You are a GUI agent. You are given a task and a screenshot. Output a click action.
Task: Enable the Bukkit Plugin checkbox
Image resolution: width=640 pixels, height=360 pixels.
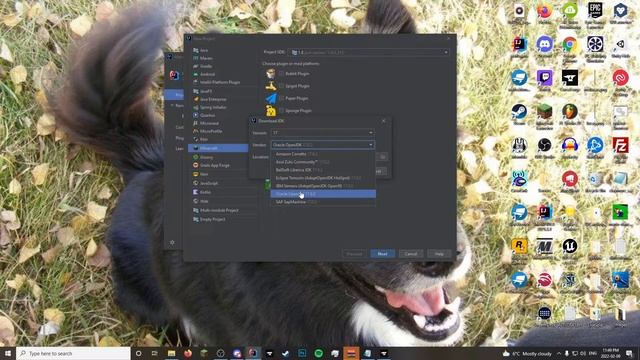(281, 73)
